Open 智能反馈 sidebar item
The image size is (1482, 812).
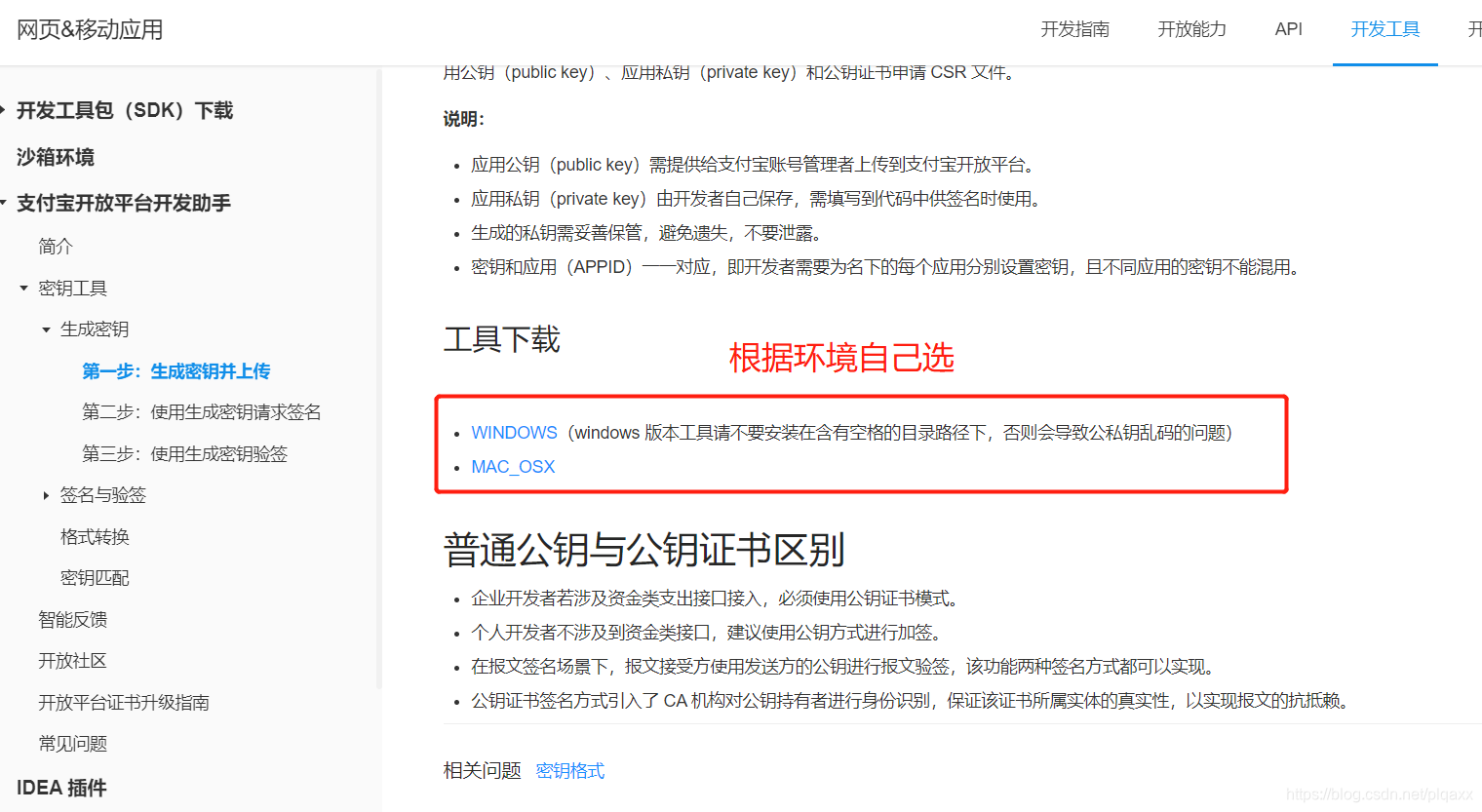(72, 620)
